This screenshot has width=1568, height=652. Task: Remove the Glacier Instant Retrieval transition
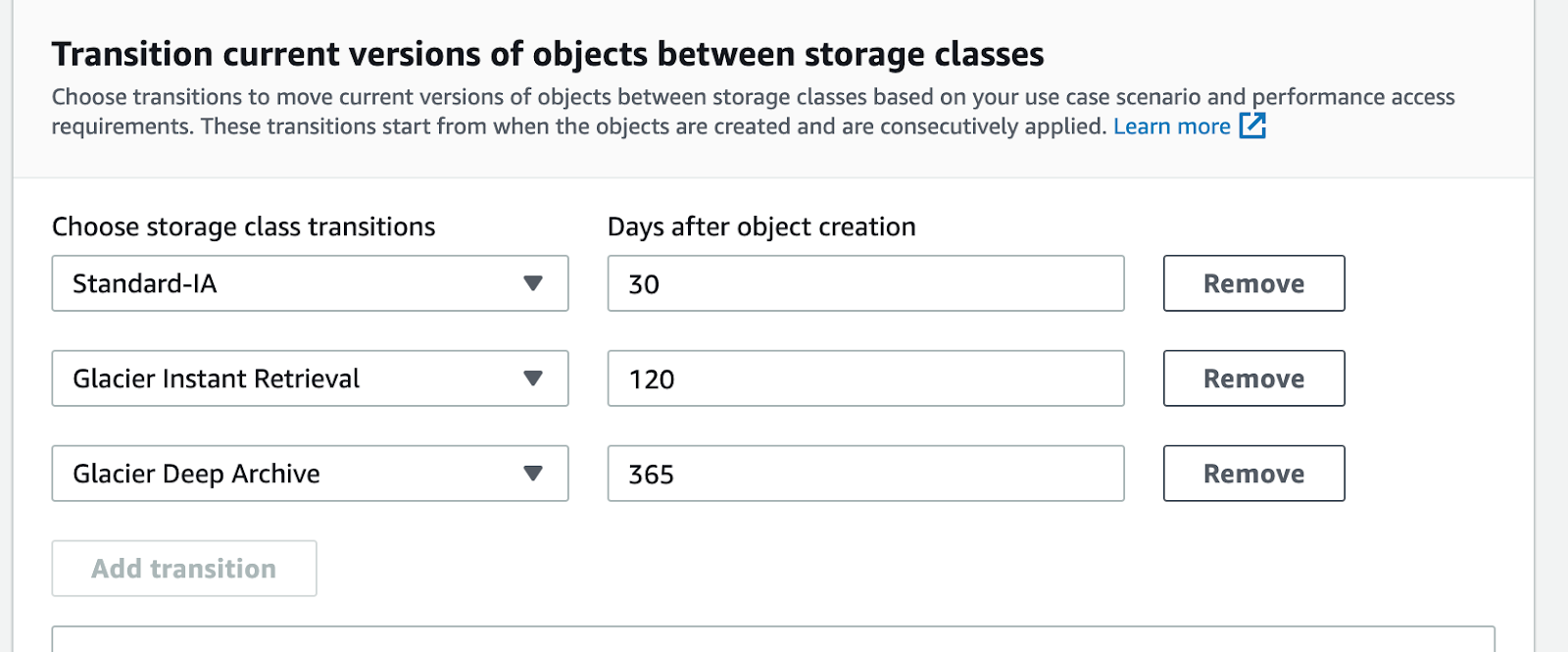click(x=1253, y=378)
